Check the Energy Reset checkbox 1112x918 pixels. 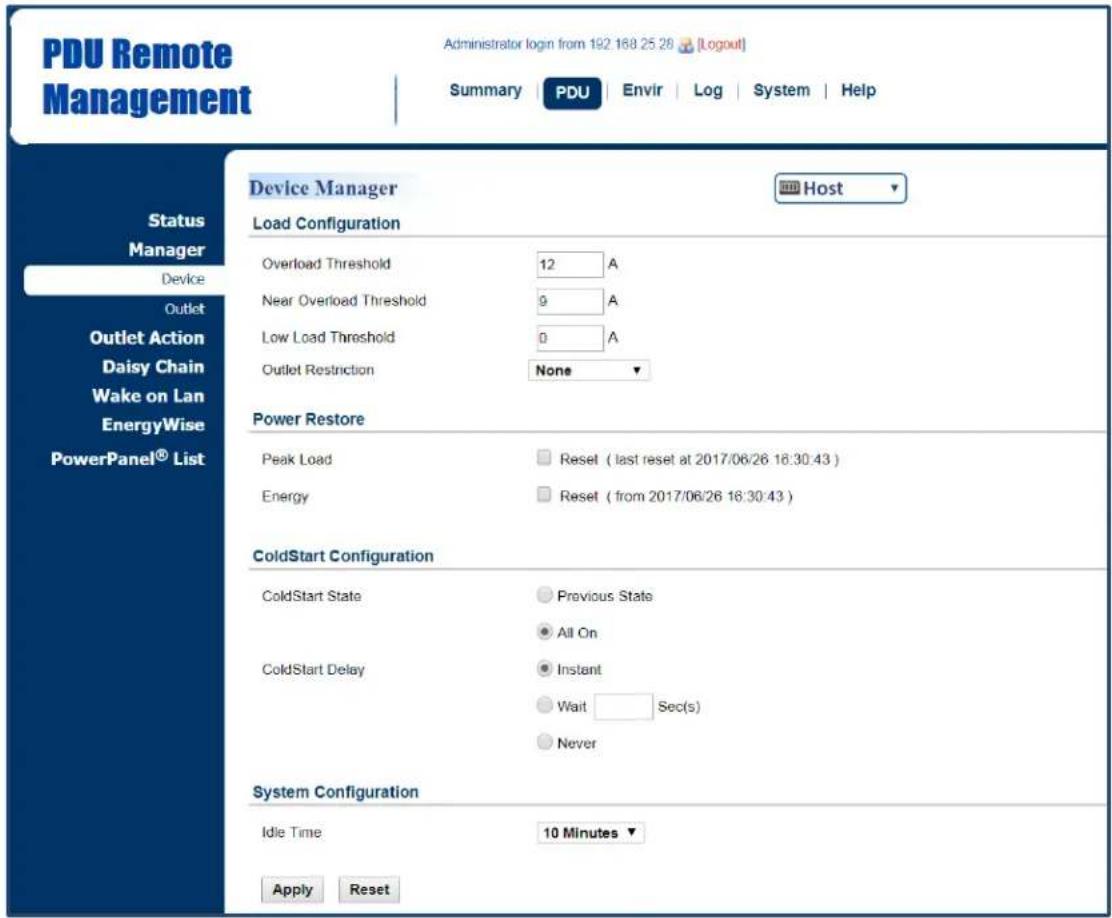tap(544, 494)
